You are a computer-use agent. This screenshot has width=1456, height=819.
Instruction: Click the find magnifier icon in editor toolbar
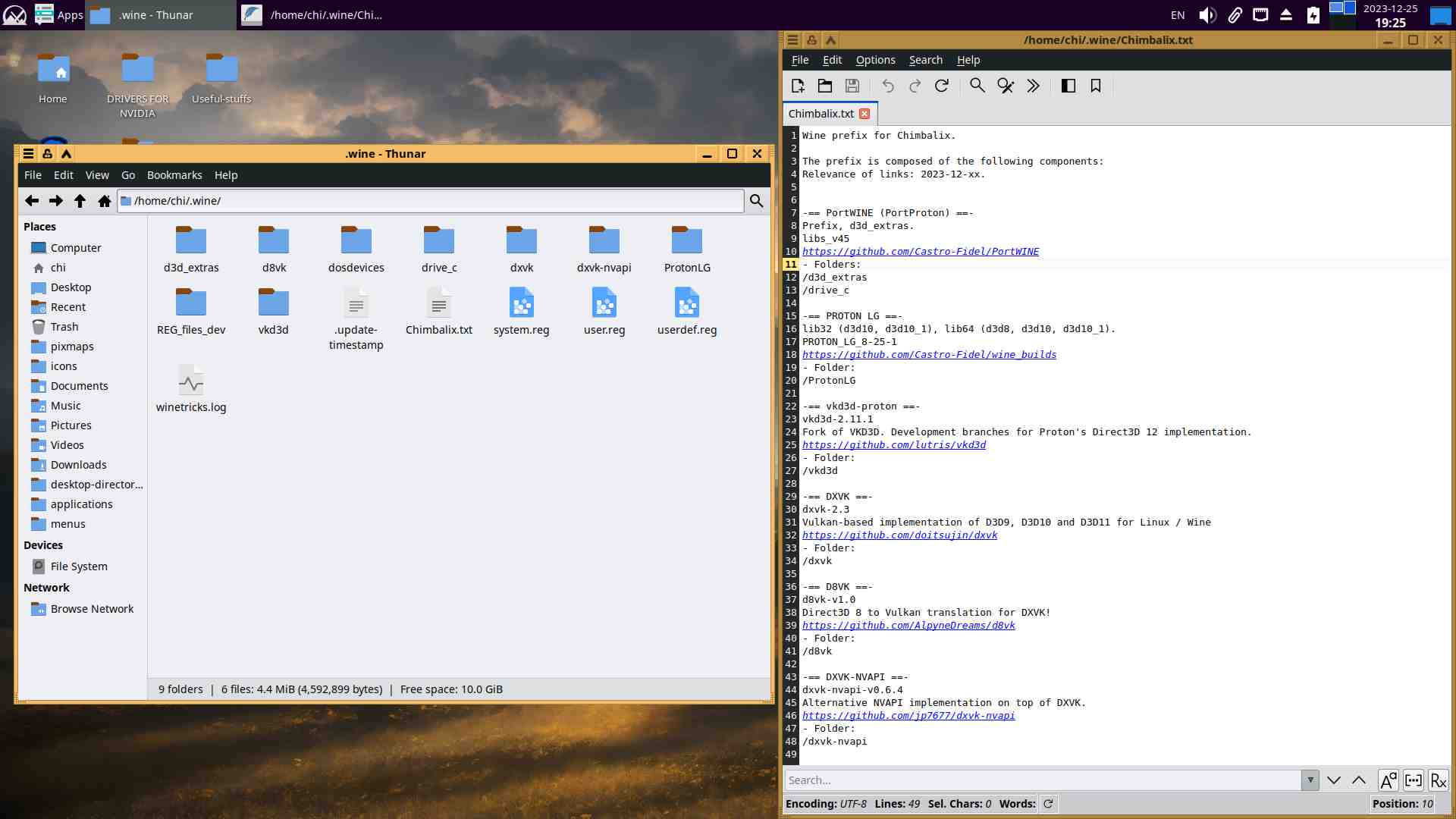[977, 86]
